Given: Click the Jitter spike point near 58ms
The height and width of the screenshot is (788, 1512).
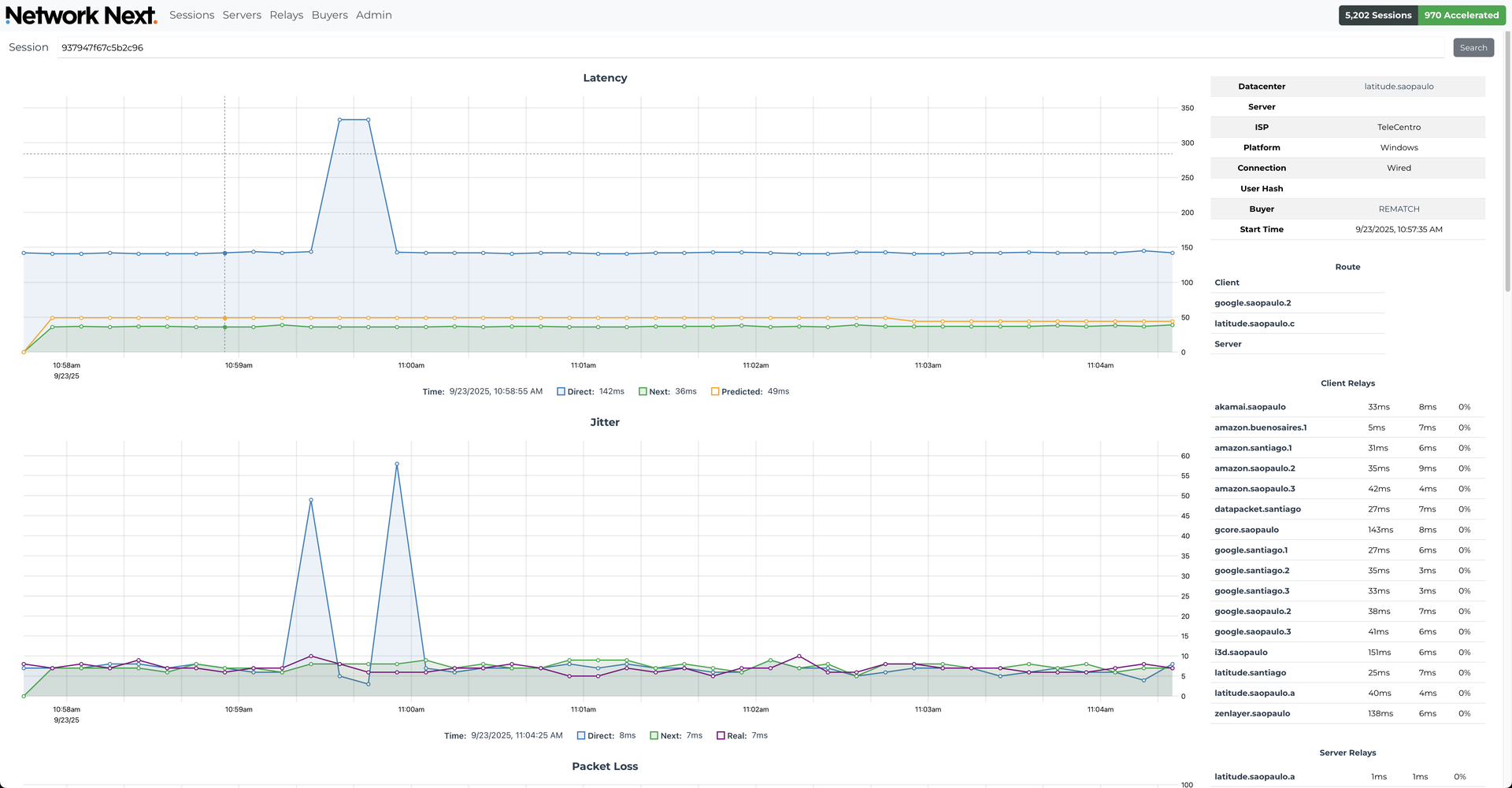Looking at the screenshot, I should [397, 464].
